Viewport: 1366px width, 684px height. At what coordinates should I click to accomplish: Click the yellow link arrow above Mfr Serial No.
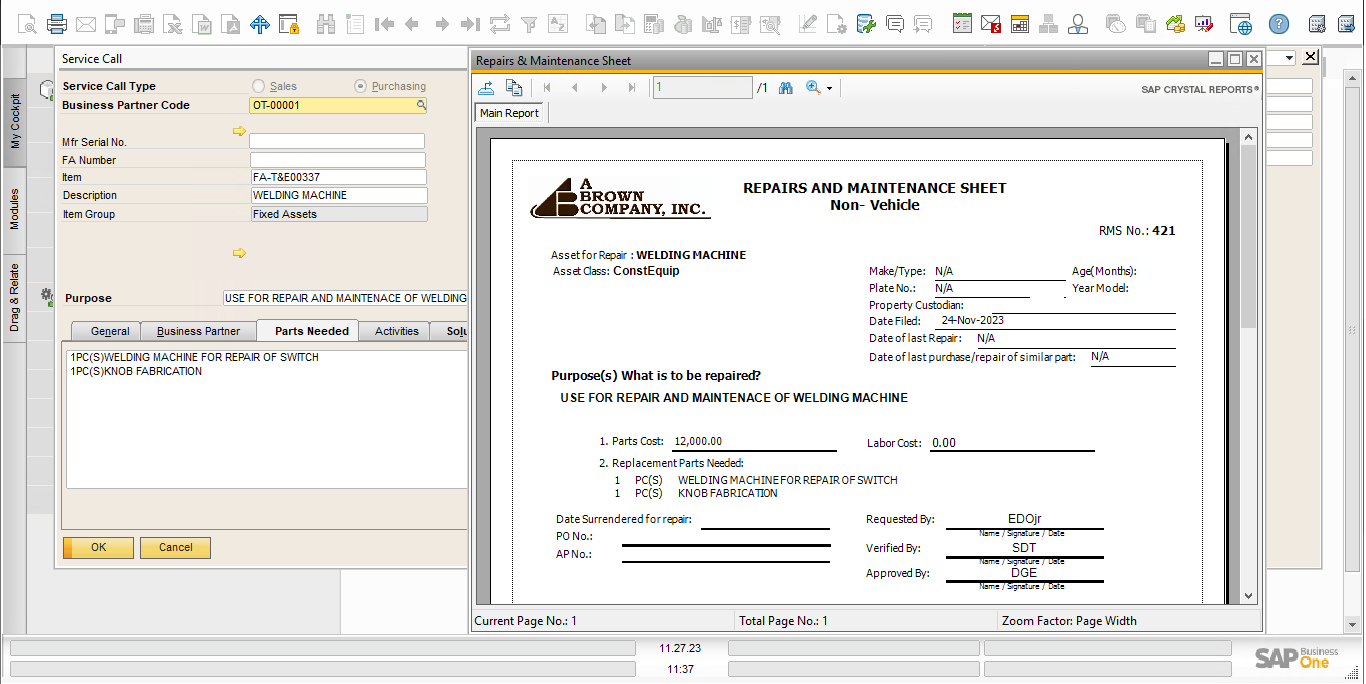[239, 130]
